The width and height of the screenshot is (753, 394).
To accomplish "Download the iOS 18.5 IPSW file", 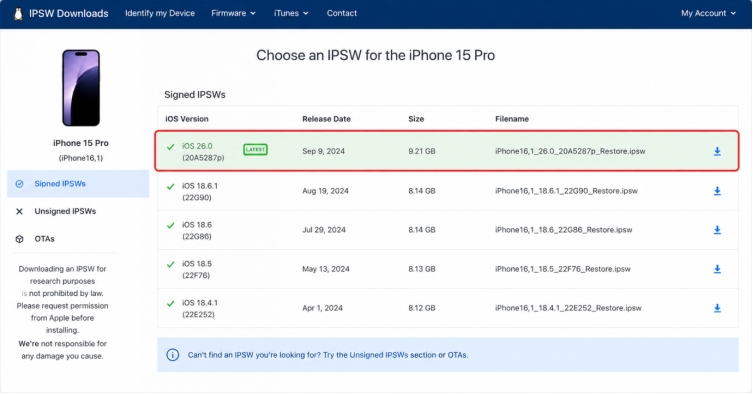I will tap(717, 269).
